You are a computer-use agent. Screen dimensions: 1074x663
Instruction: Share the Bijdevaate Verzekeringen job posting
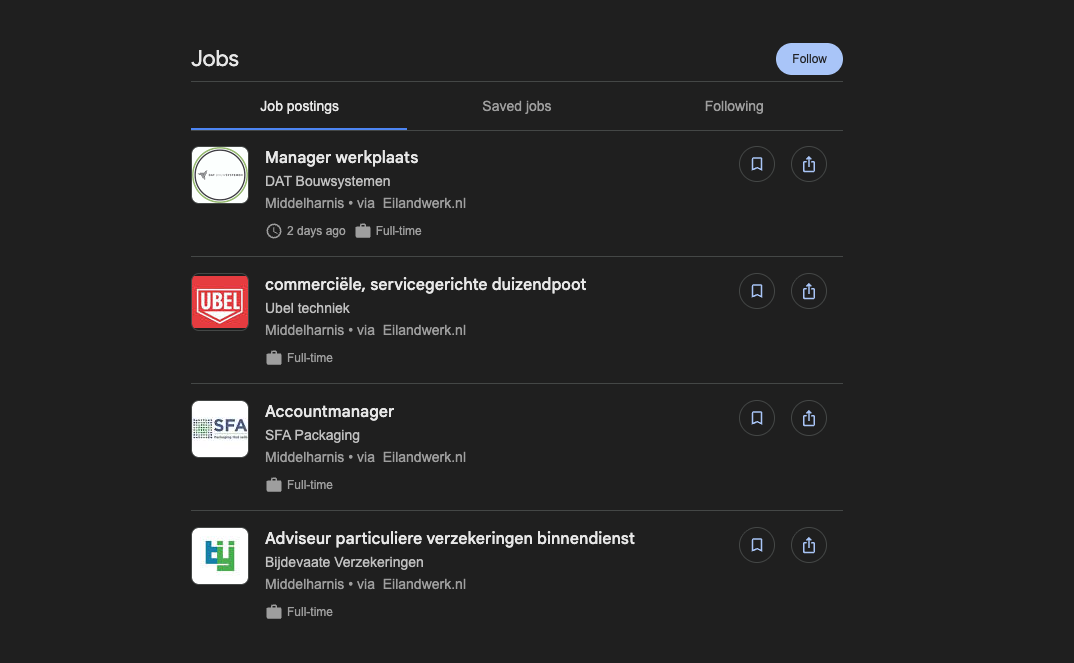point(809,545)
